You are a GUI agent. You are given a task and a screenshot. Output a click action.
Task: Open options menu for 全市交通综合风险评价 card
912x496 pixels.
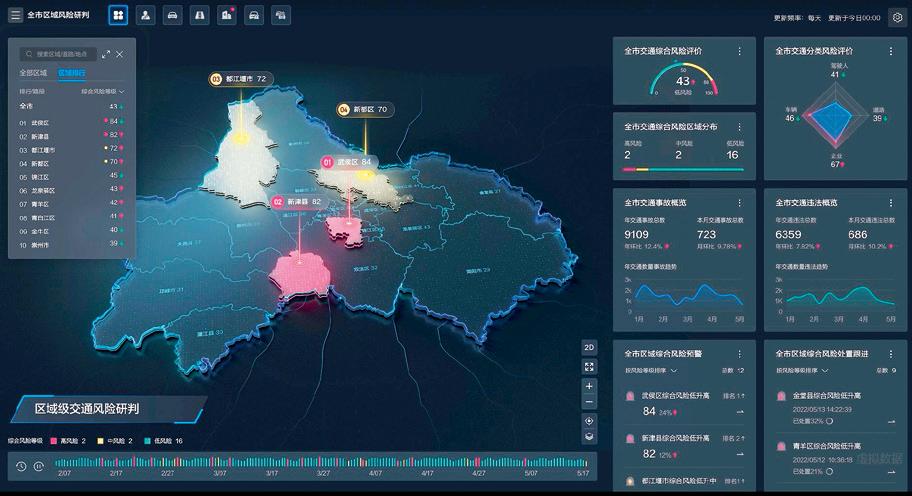(739, 51)
